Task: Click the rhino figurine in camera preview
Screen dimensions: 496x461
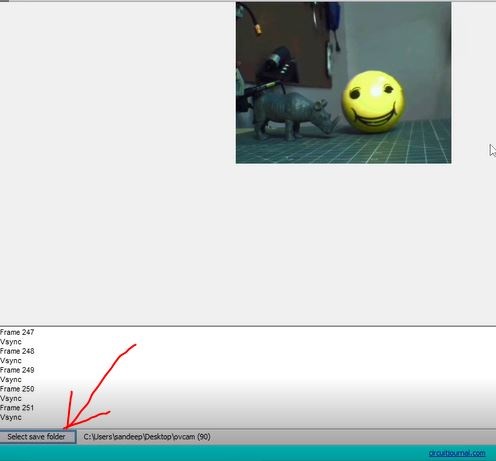Action: 293,116
